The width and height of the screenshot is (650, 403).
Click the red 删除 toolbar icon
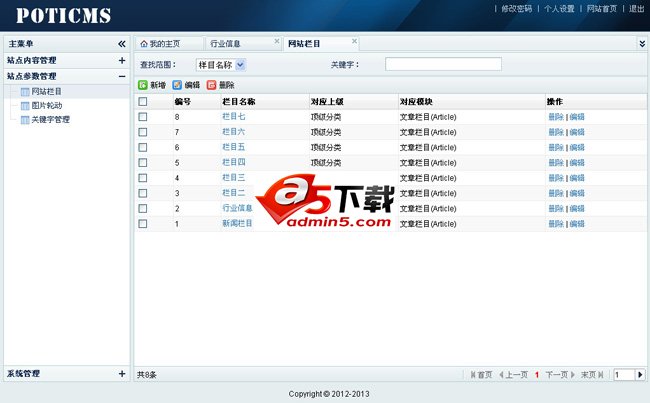211,85
